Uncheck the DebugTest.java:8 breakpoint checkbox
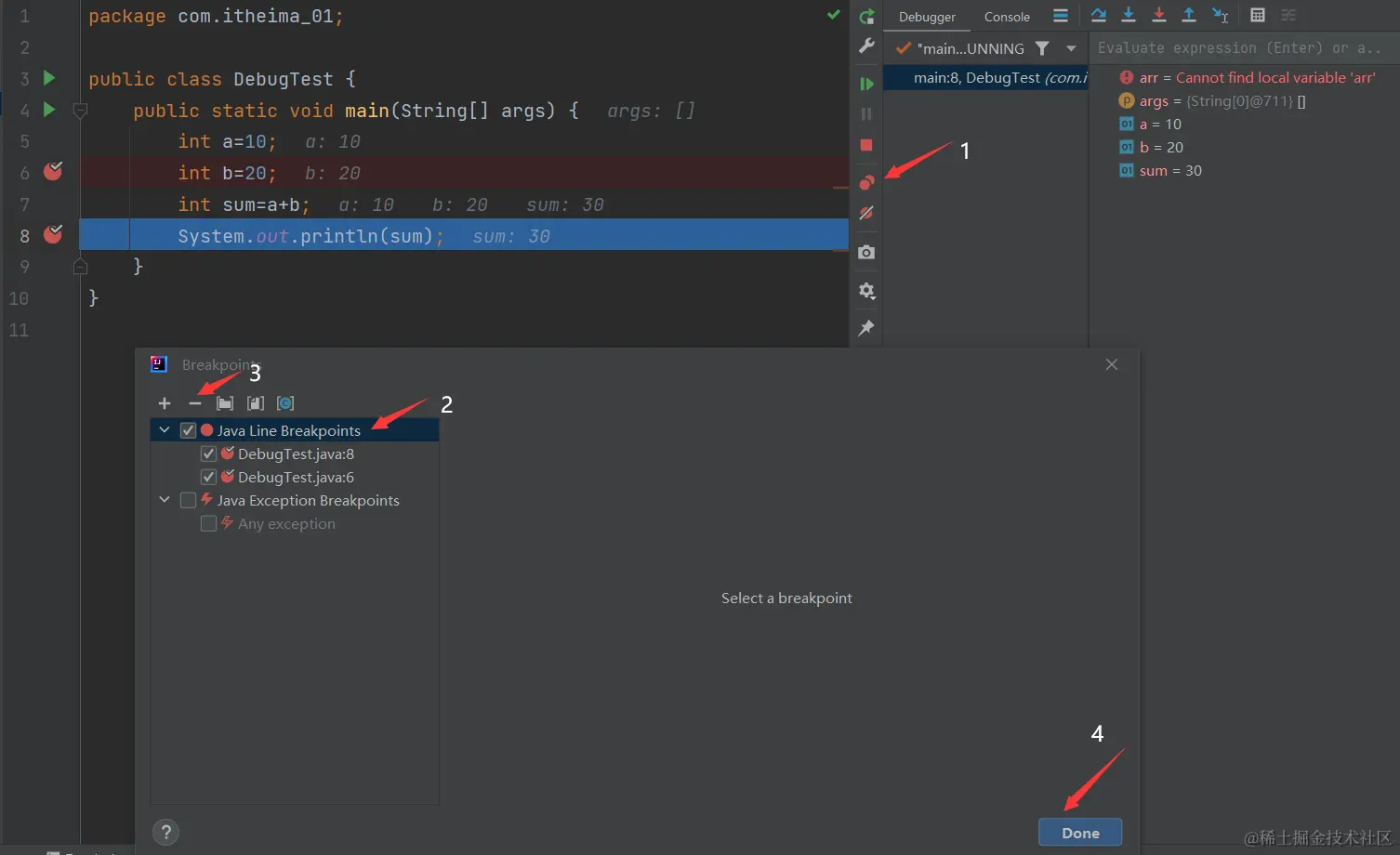The height and width of the screenshot is (855, 1400). pyautogui.click(x=208, y=454)
